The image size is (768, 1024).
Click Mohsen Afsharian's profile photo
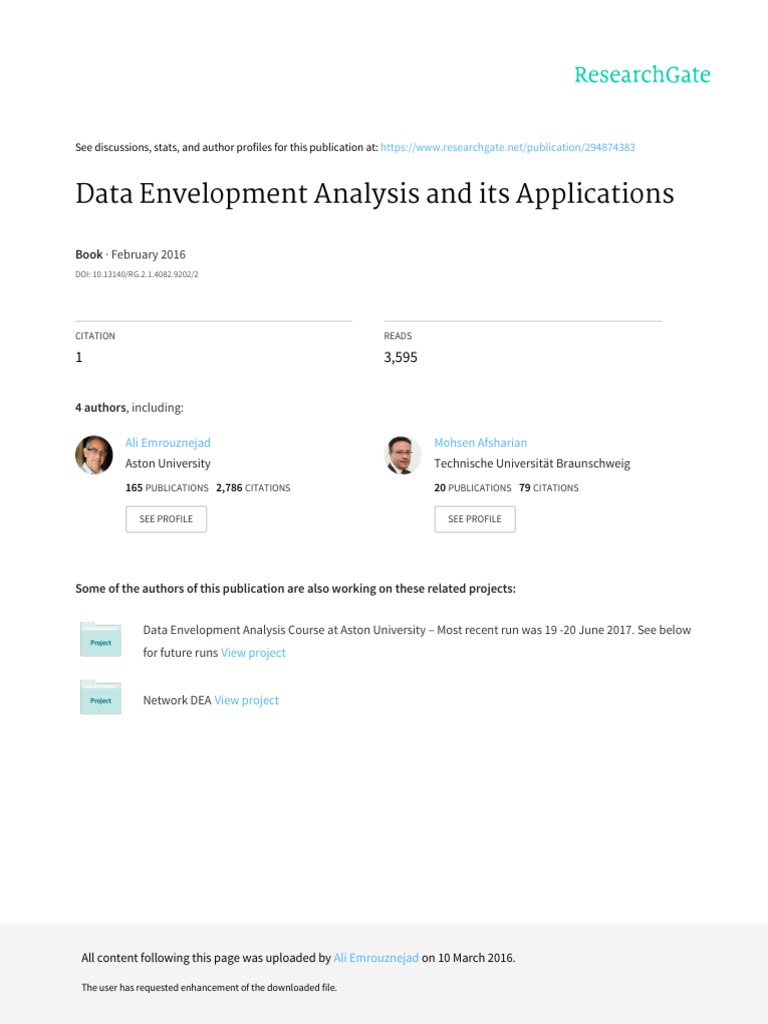click(403, 455)
